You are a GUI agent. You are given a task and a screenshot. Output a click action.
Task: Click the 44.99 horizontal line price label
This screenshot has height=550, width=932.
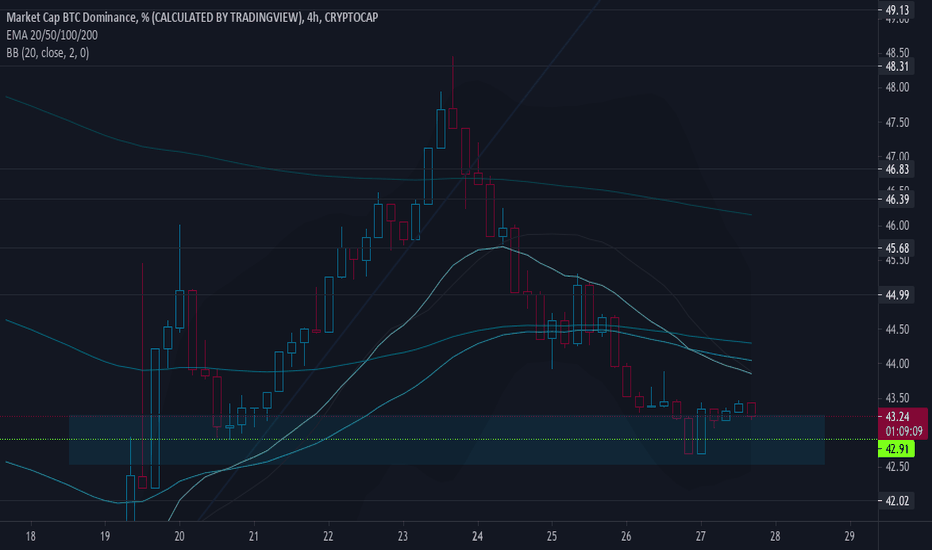897,295
